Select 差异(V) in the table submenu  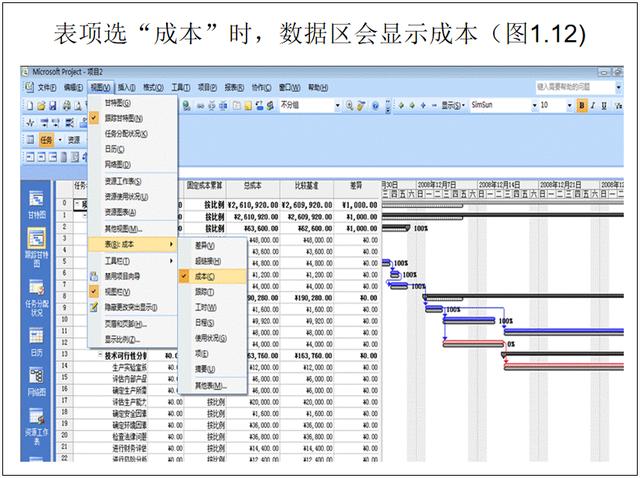(213, 245)
